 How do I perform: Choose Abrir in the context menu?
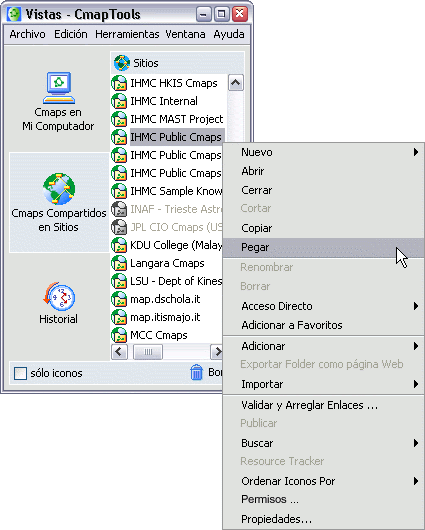[324, 171]
